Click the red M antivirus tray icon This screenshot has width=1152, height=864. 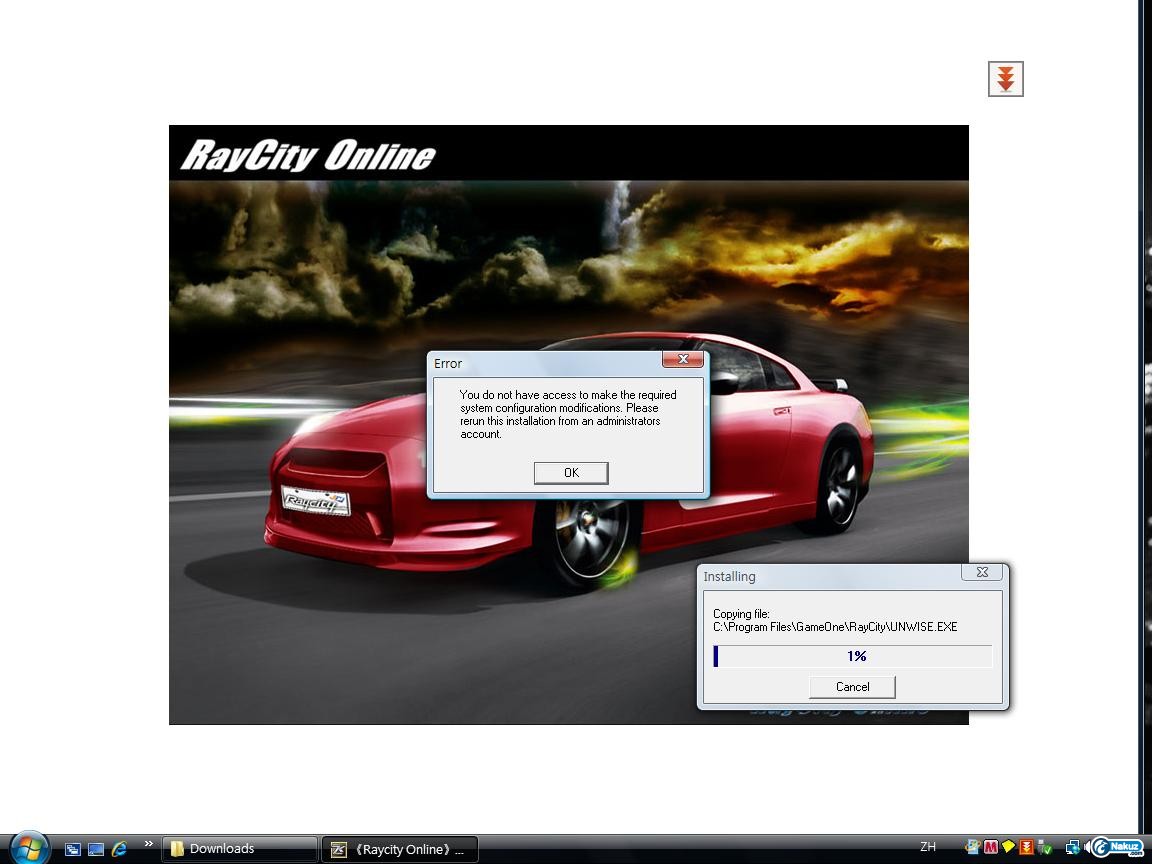click(991, 847)
